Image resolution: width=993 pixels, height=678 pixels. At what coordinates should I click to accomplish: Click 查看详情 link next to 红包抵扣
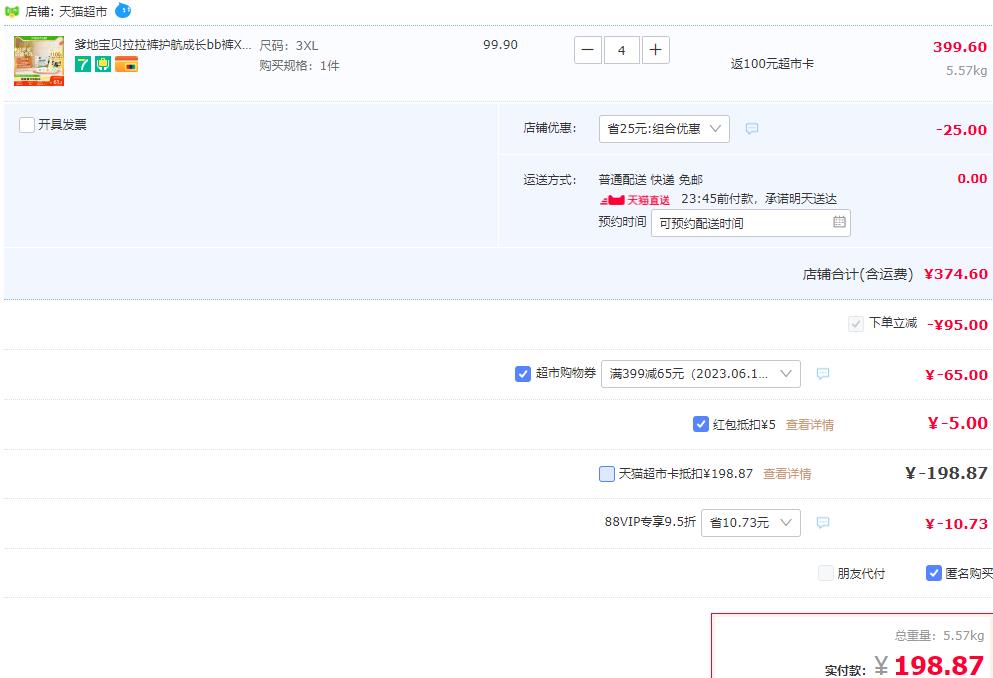(x=809, y=424)
